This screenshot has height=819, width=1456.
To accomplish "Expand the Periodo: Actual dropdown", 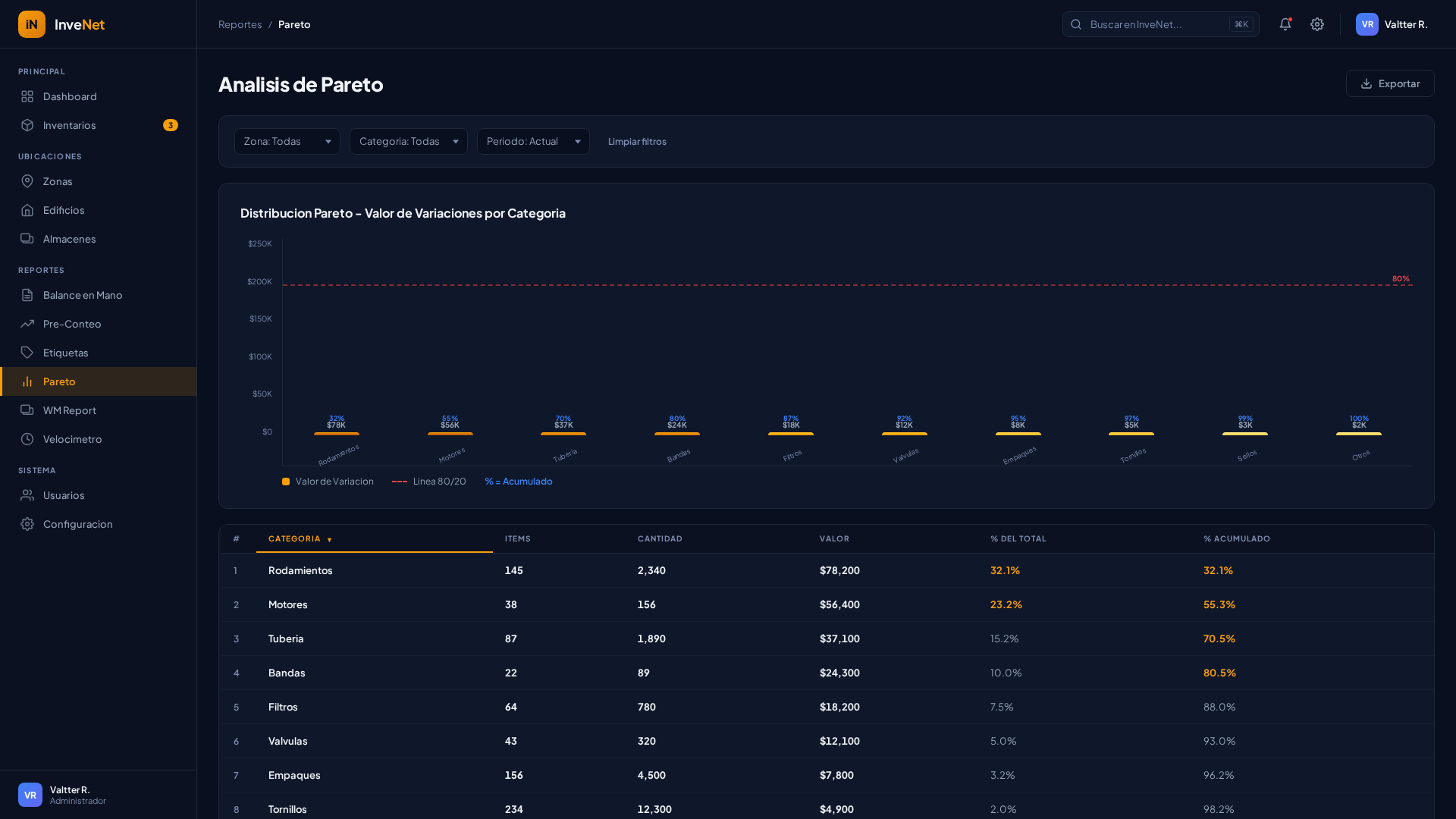I will click(532, 142).
